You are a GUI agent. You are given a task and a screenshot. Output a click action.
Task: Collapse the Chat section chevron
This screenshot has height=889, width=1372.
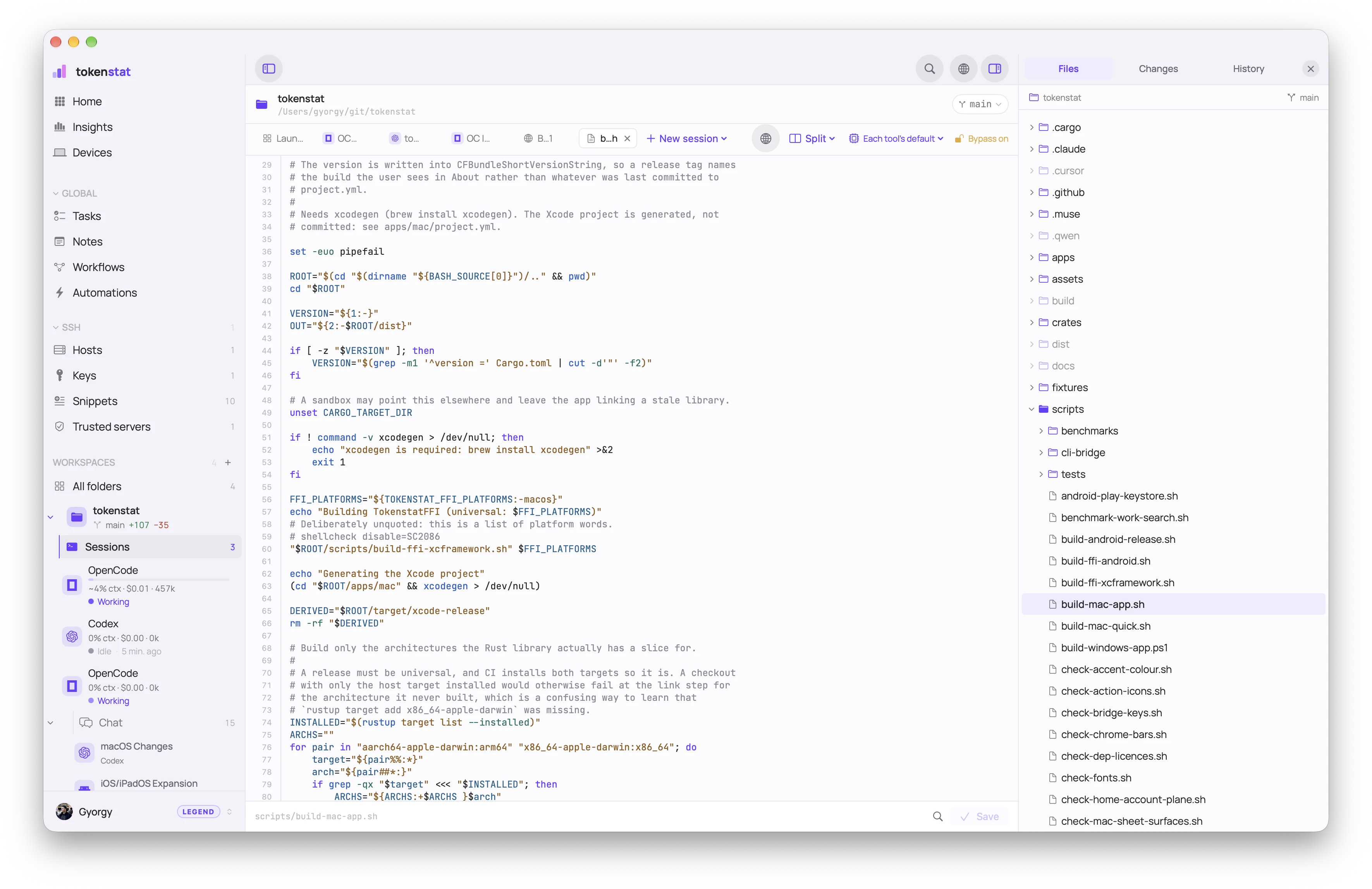[x=51, y=723]
